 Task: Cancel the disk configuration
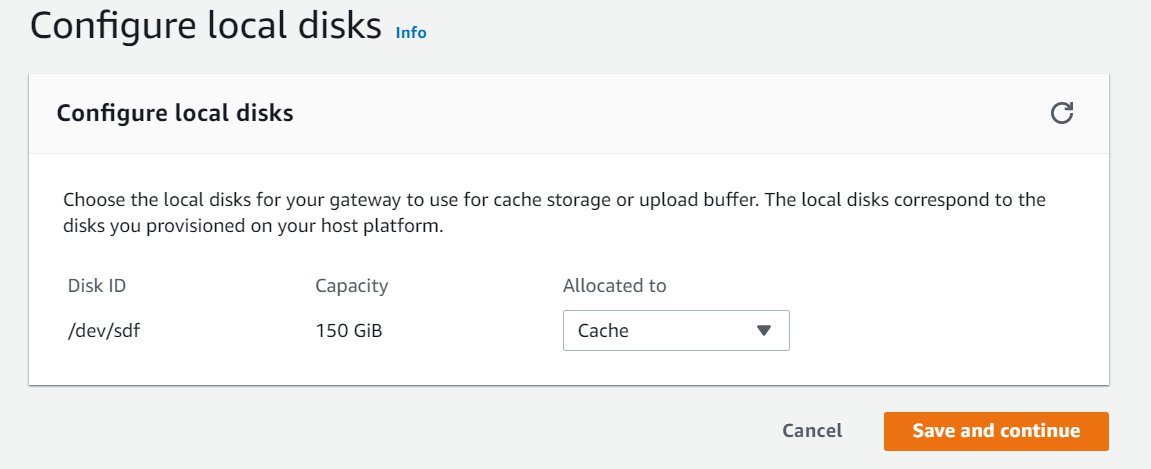pos(812,431)
